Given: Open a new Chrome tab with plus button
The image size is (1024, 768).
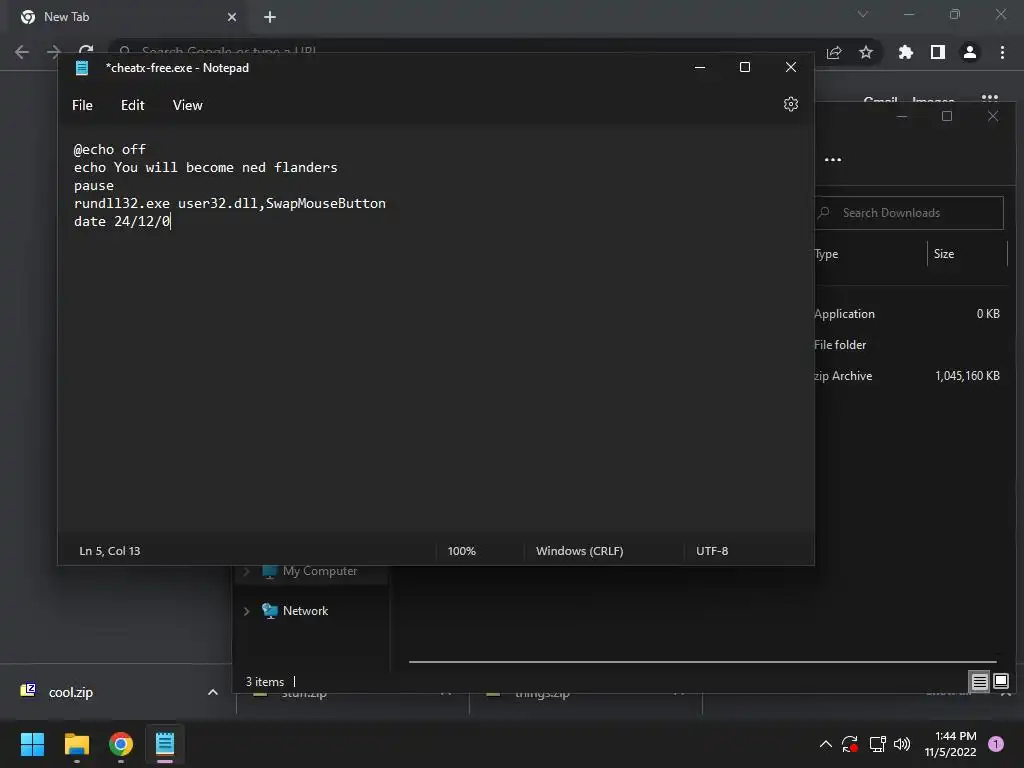Looking at the screenshot, I should click(x=270, y=17).
